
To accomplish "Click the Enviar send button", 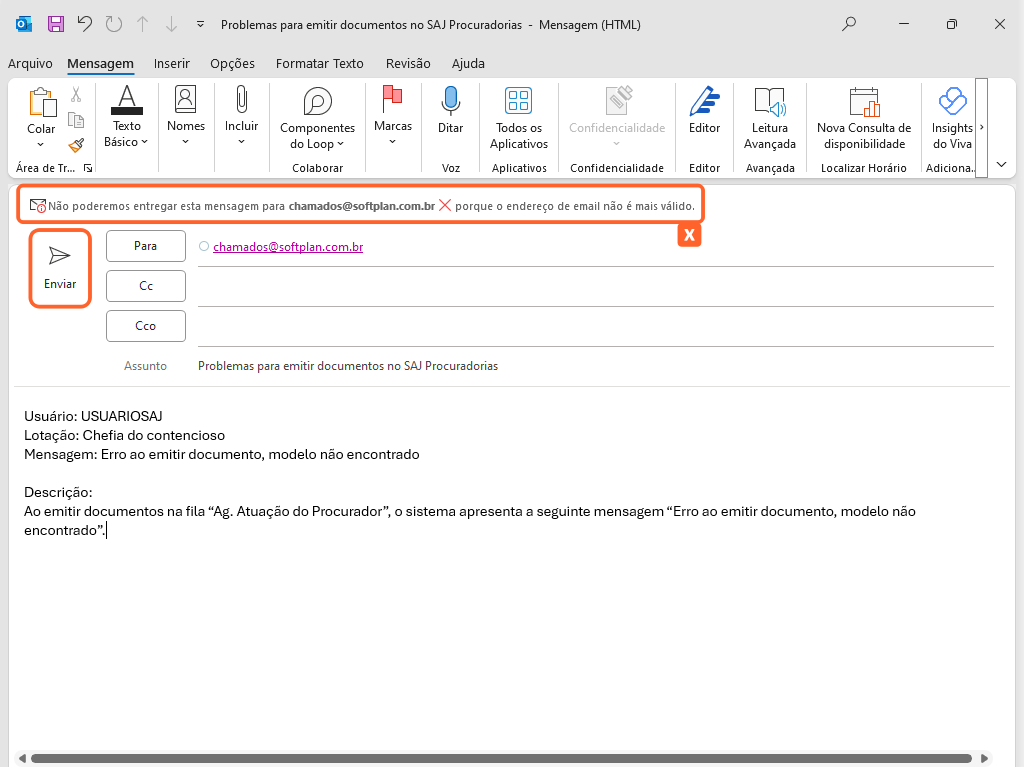I will [60, 268].
